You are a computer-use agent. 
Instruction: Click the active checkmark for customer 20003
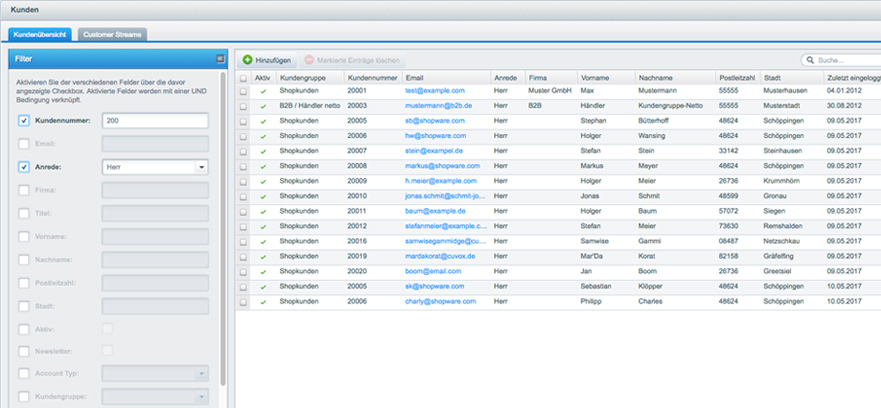(x=262, y=105)
